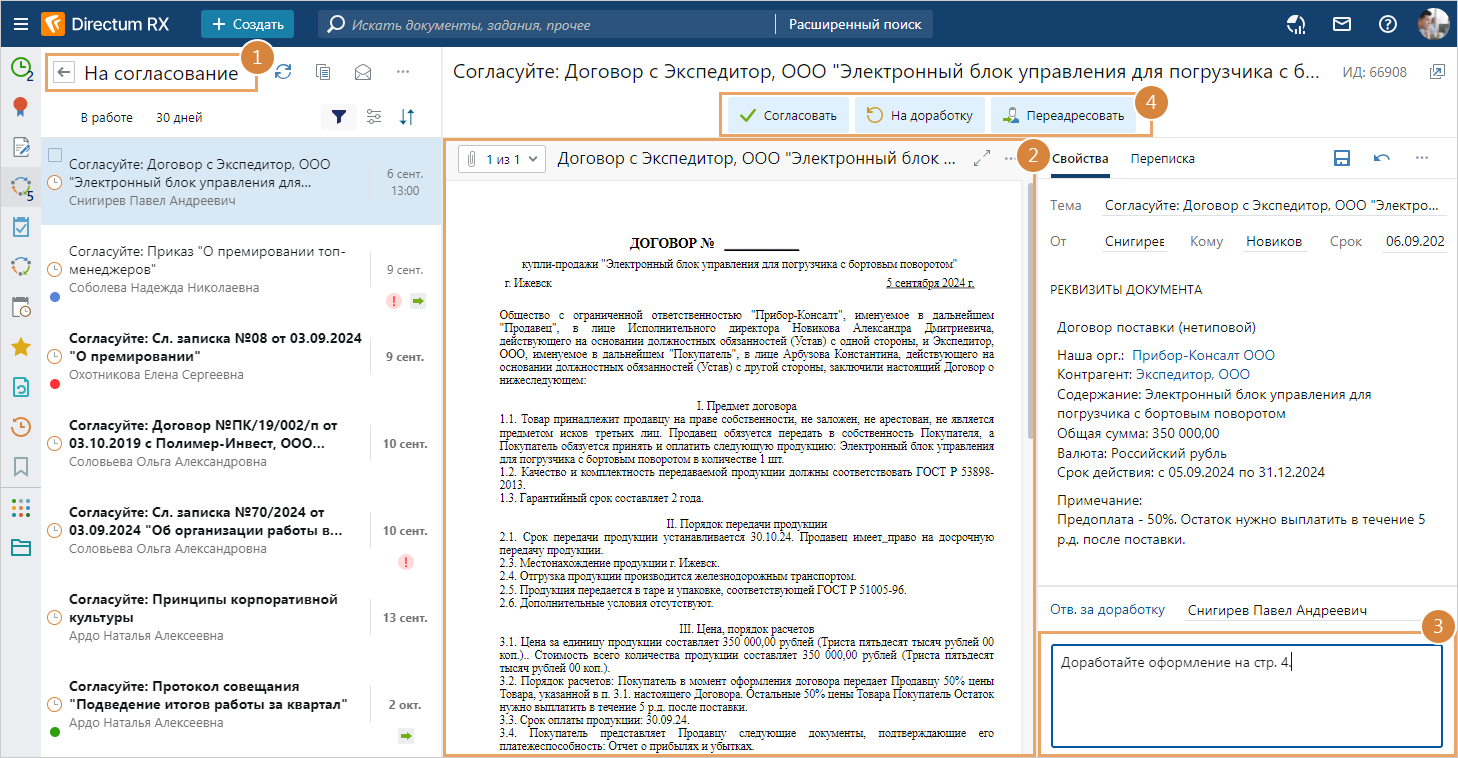Screen dimensions: 1458x758
Task: Open the attachment selector 1 из 1
Action: point(503,158)
